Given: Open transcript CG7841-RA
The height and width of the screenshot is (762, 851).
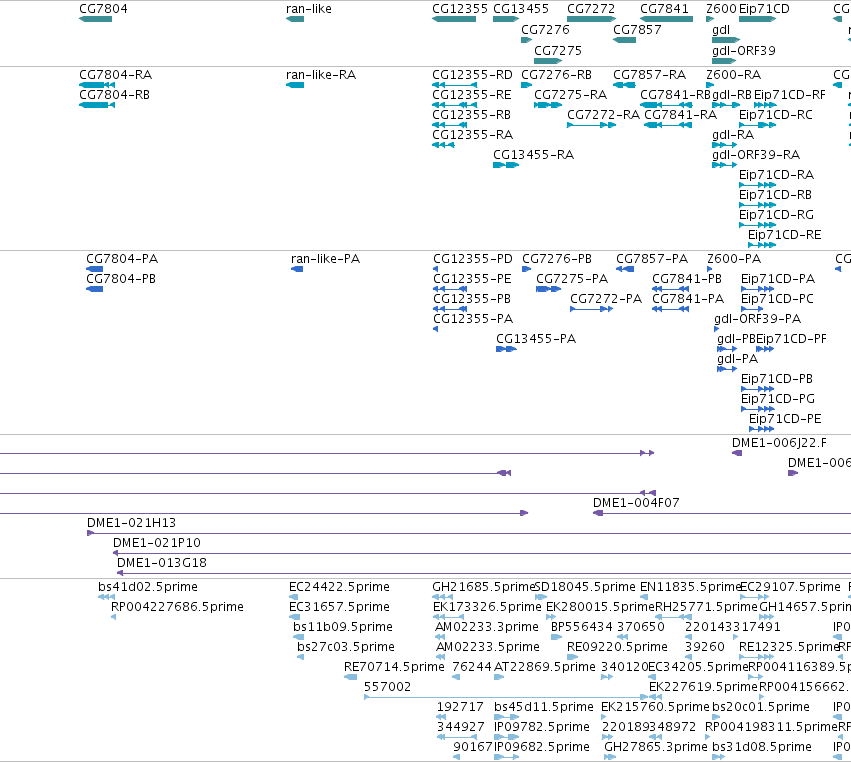Looking at the screenshot, I should pyautogui.click(x=681, y=115).
